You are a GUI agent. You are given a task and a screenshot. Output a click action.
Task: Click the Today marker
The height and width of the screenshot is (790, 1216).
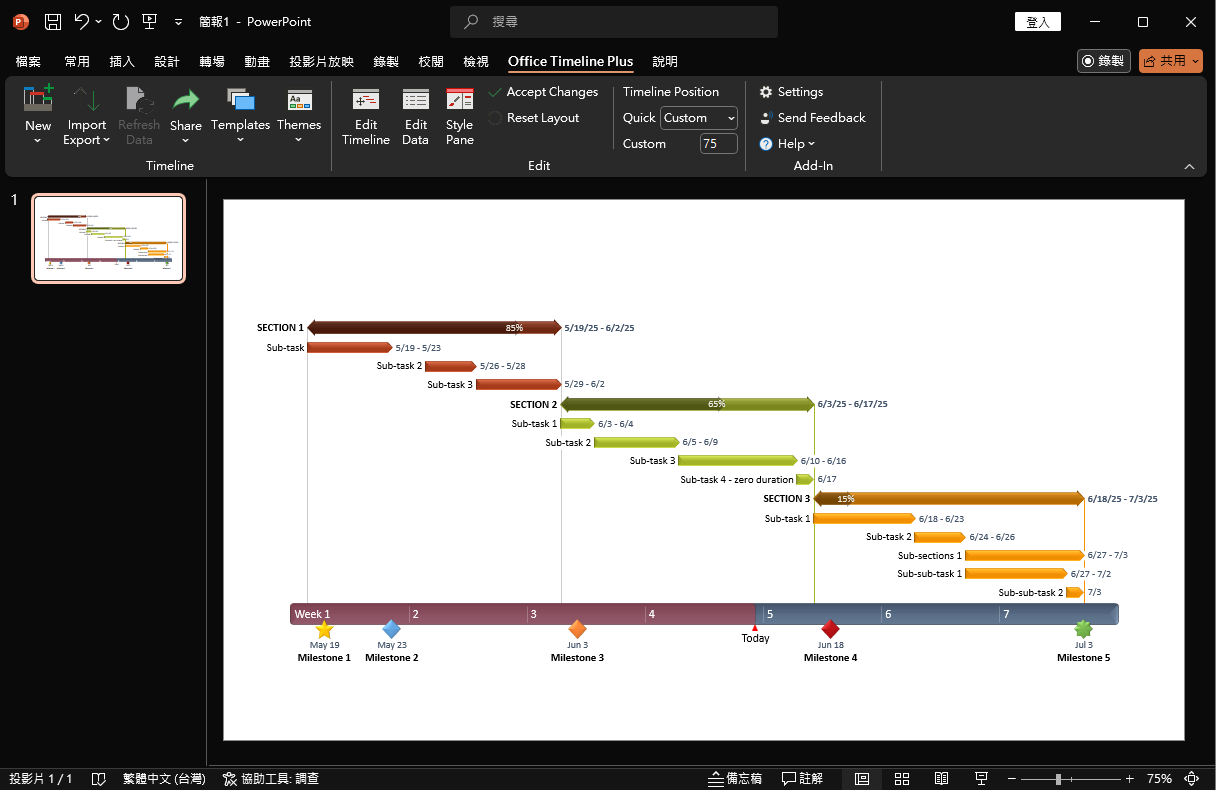(755, 634)
